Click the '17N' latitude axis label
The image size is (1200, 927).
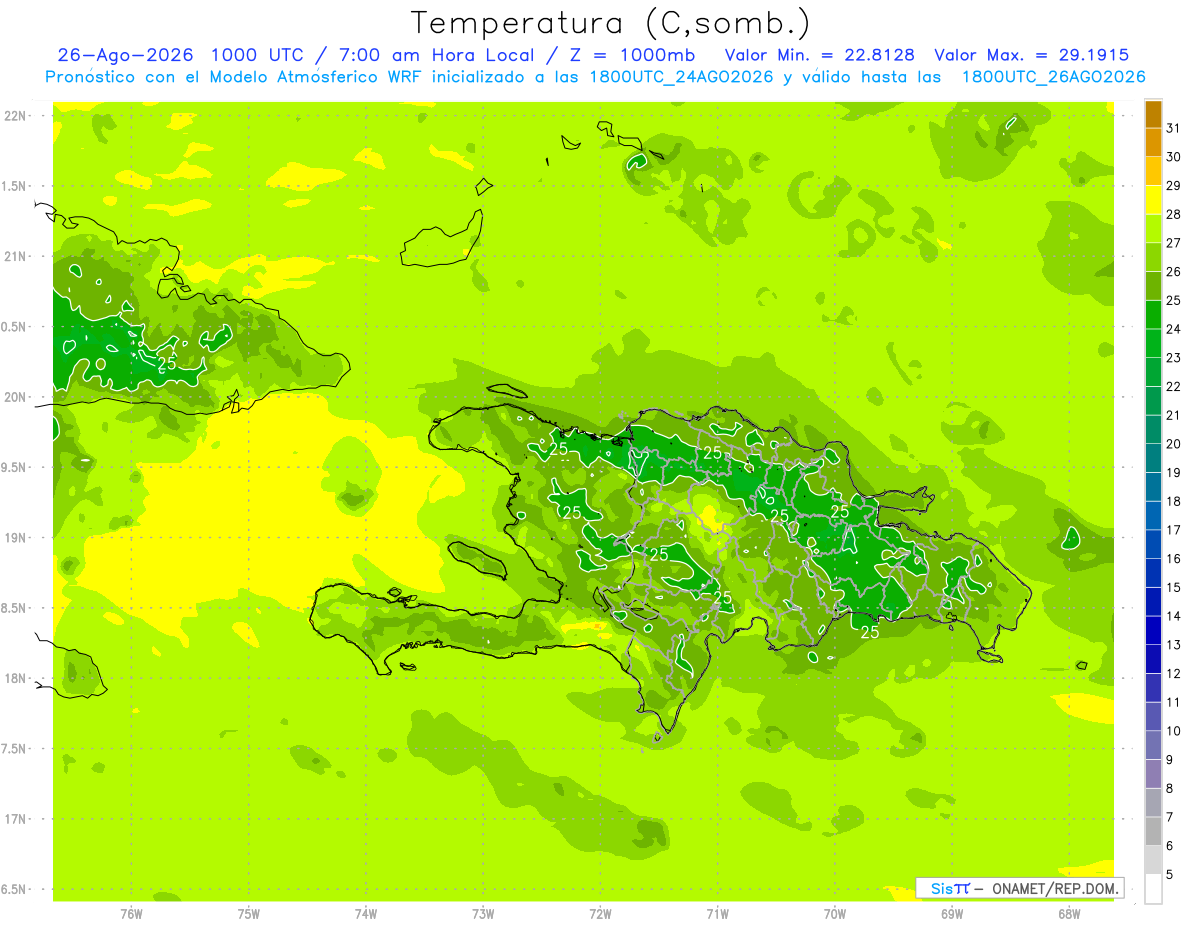[x=15, y=819]
